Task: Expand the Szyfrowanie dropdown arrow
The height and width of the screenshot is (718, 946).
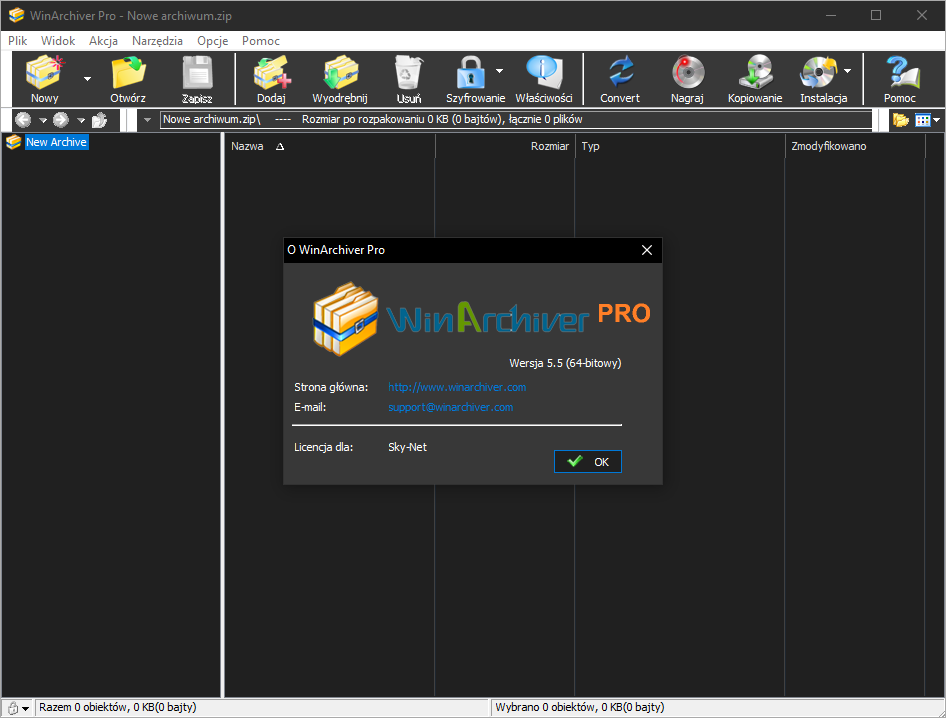Action: (x=500, y=71)
